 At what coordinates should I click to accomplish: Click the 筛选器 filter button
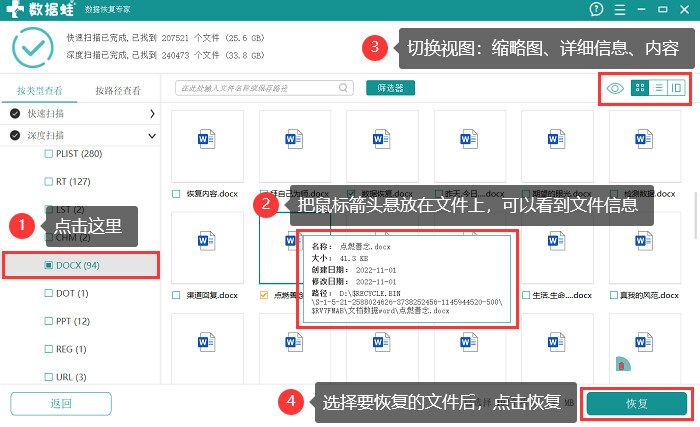pos(390,88)
